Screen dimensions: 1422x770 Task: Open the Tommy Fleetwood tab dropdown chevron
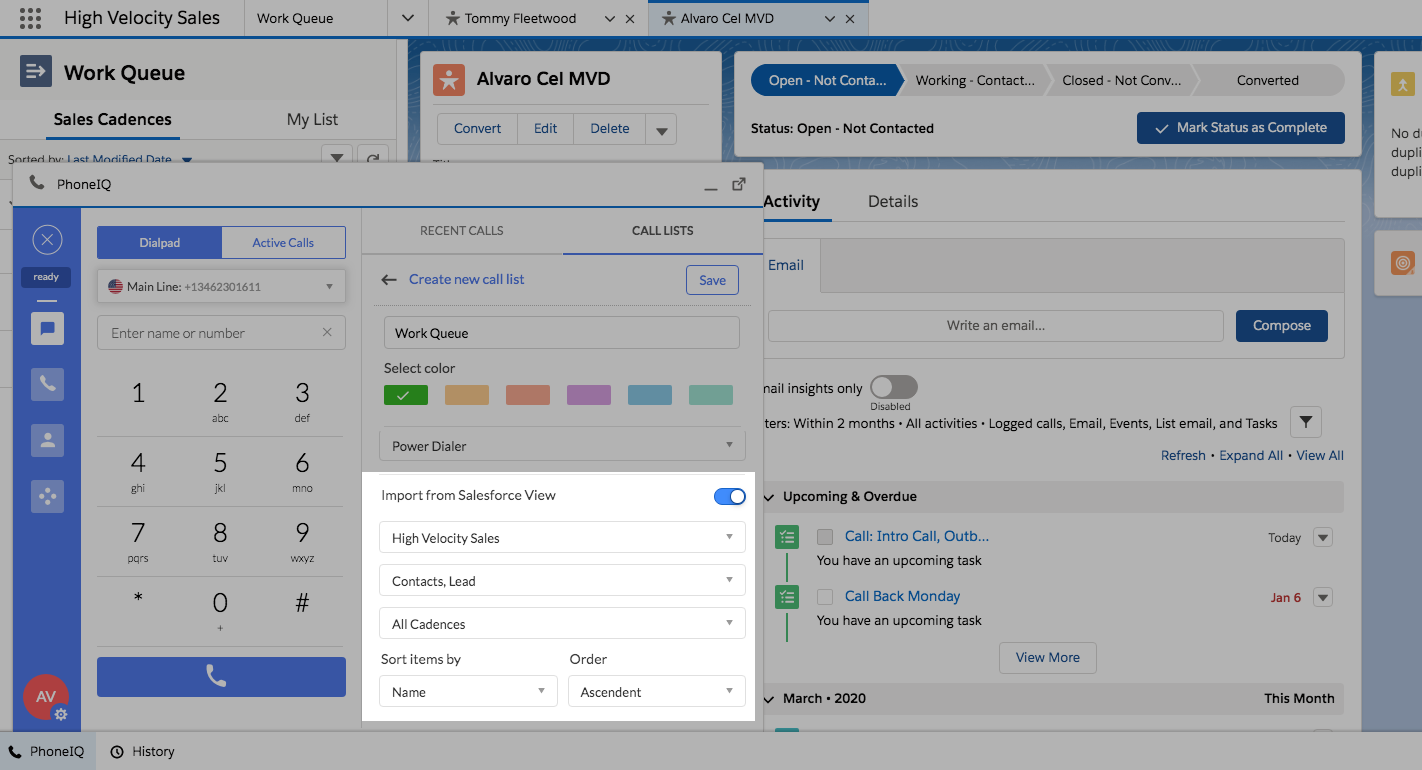point(609,19)
